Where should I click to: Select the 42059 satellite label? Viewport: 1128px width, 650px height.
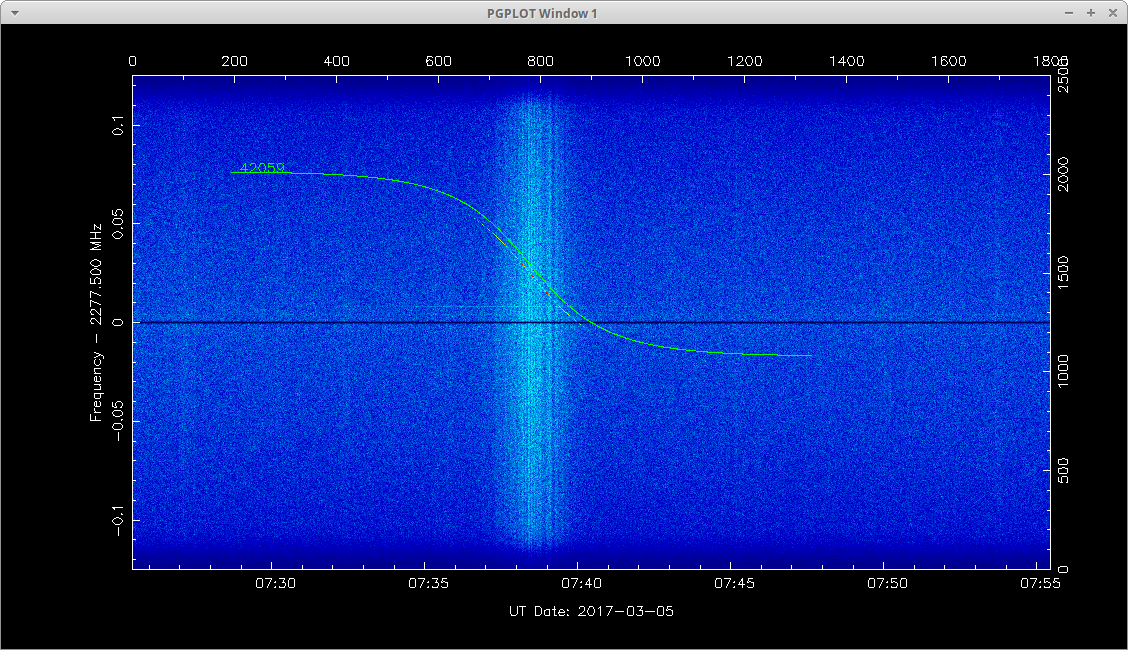click(262, 168)
